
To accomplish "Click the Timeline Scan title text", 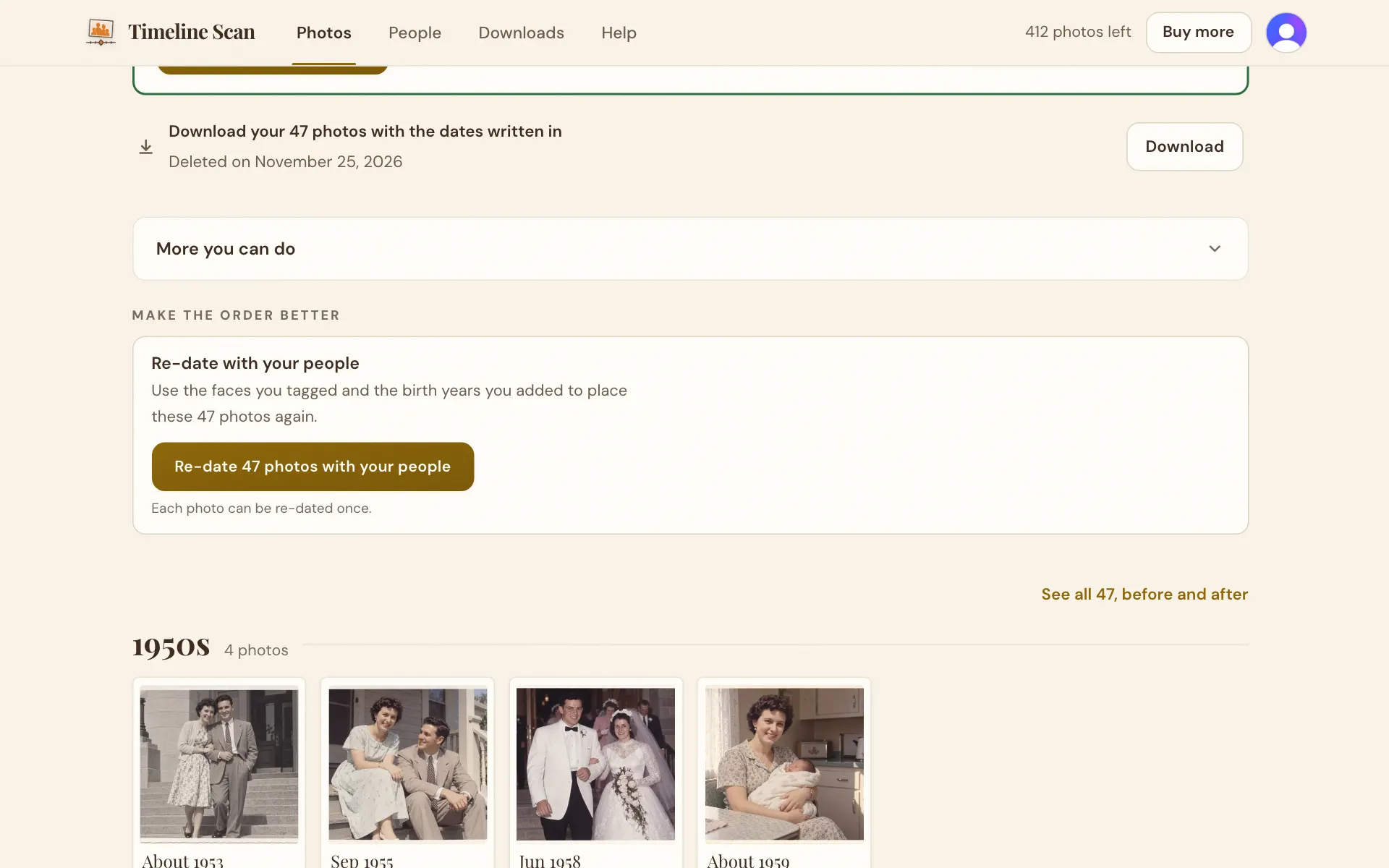I will [x=192, y=33].
